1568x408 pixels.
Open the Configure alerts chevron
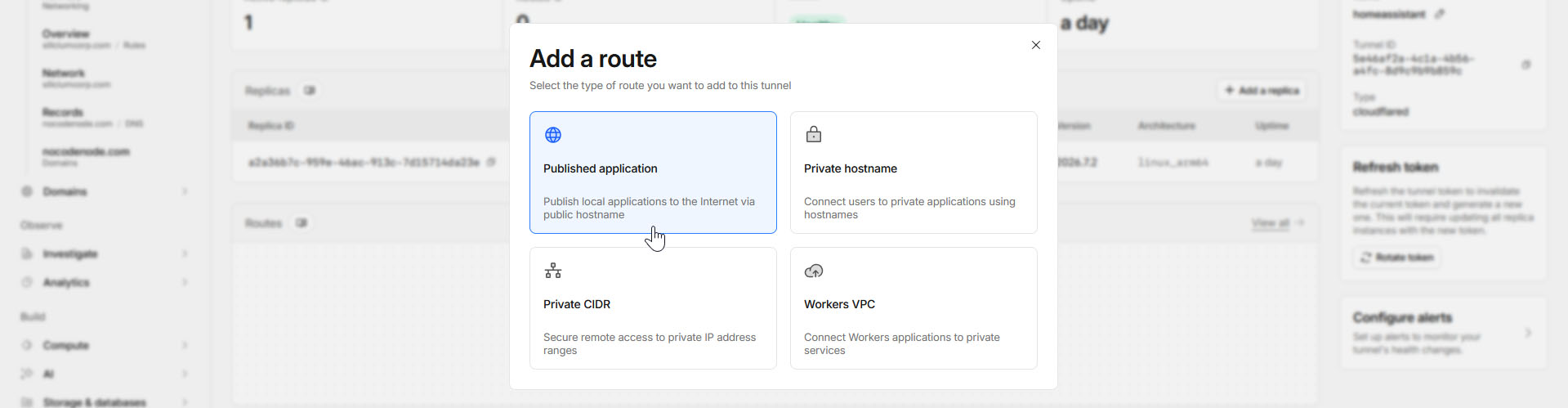(x=1528, y=333)
